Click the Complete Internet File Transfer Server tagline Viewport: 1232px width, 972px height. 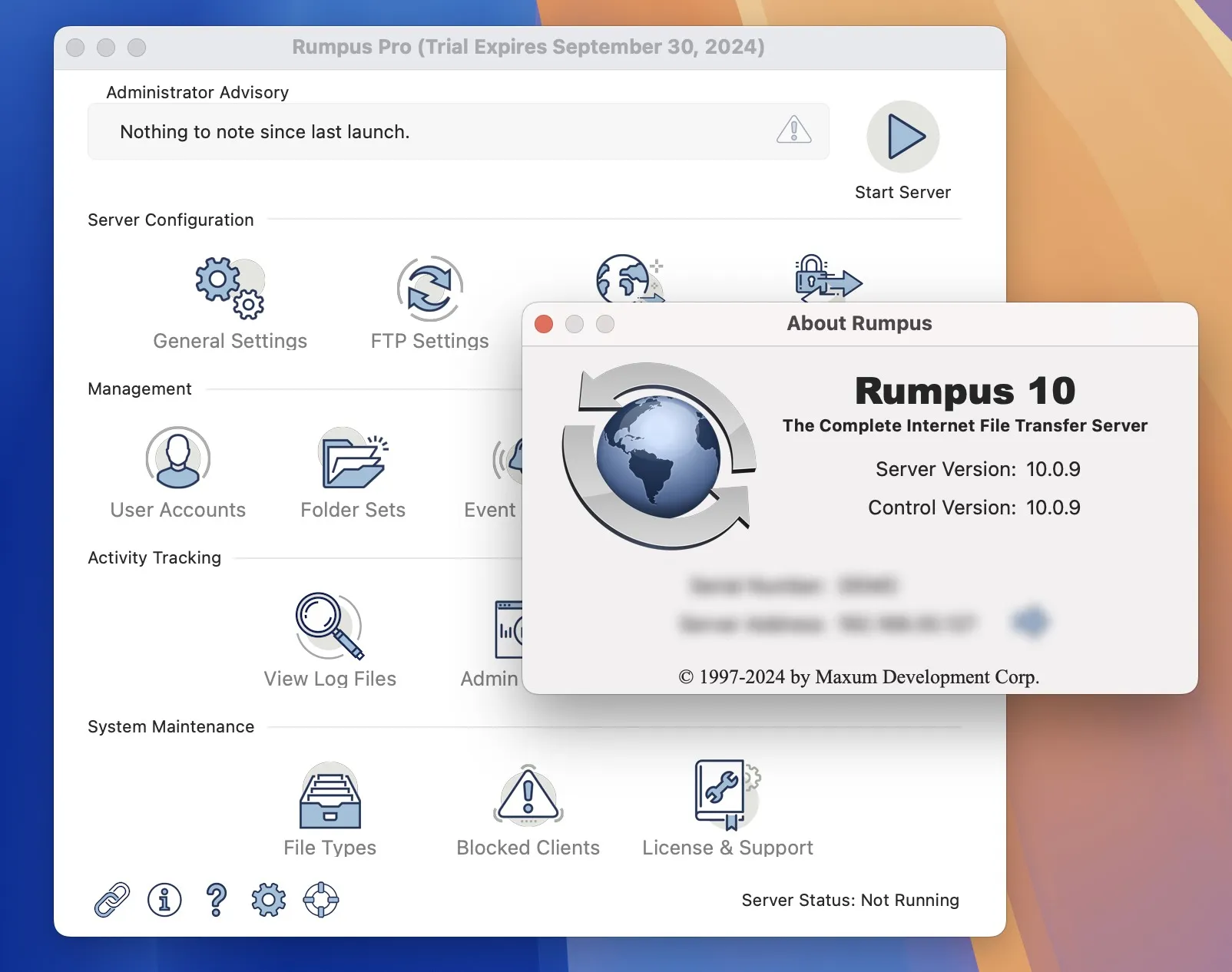point(965,426)
